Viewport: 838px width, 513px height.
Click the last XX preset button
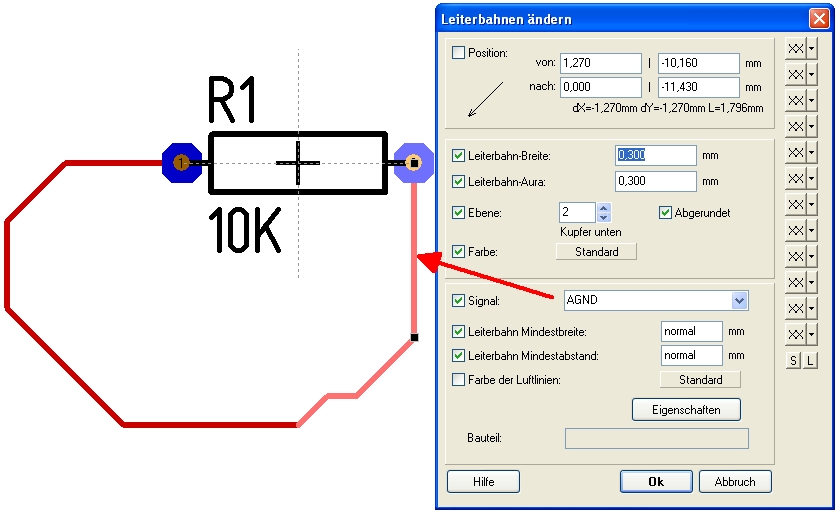pyautogui.click(x=795, y=334)
